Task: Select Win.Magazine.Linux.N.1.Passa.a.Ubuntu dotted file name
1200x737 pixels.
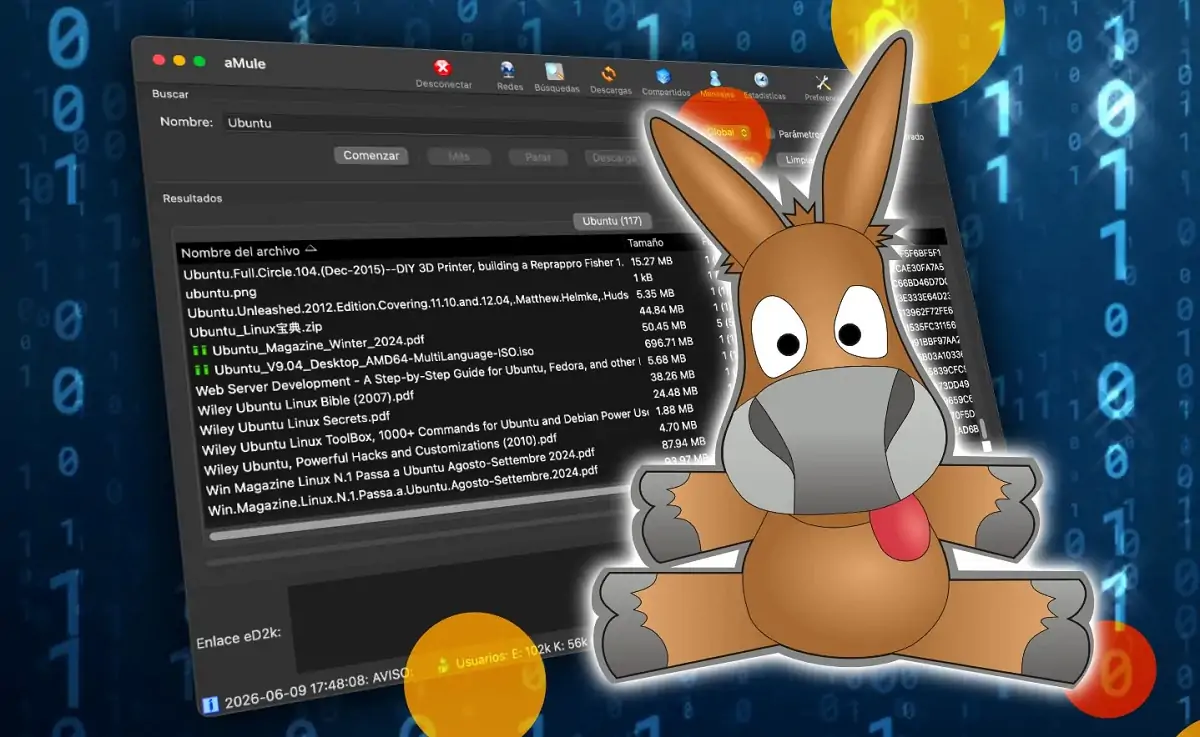Action: point(402,489)
